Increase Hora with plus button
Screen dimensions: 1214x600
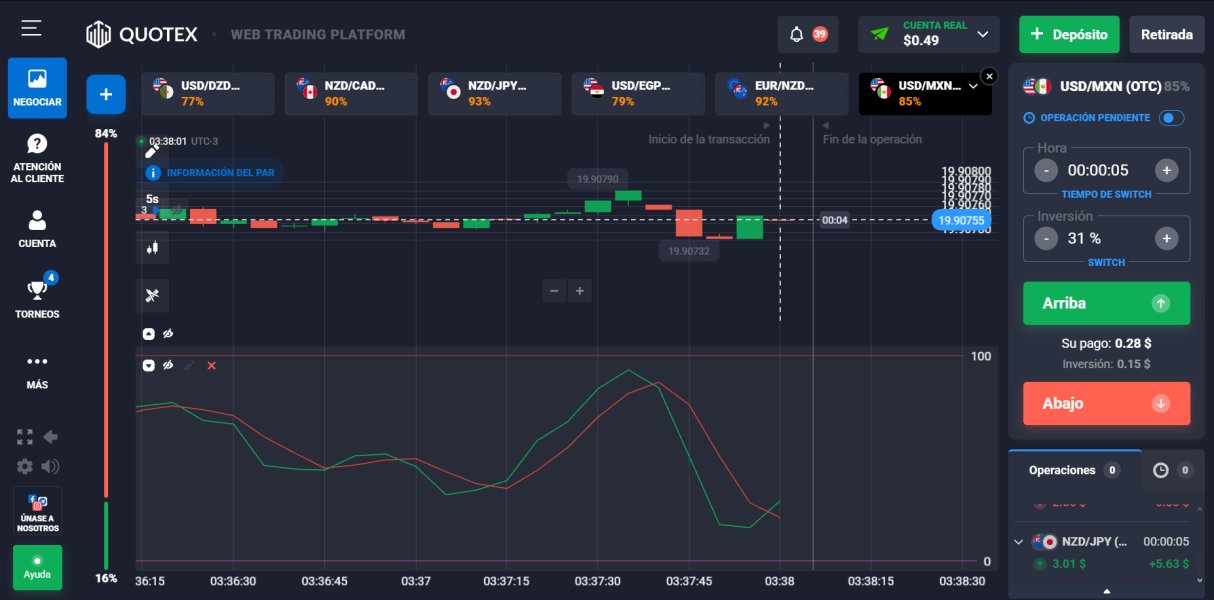1166,170
